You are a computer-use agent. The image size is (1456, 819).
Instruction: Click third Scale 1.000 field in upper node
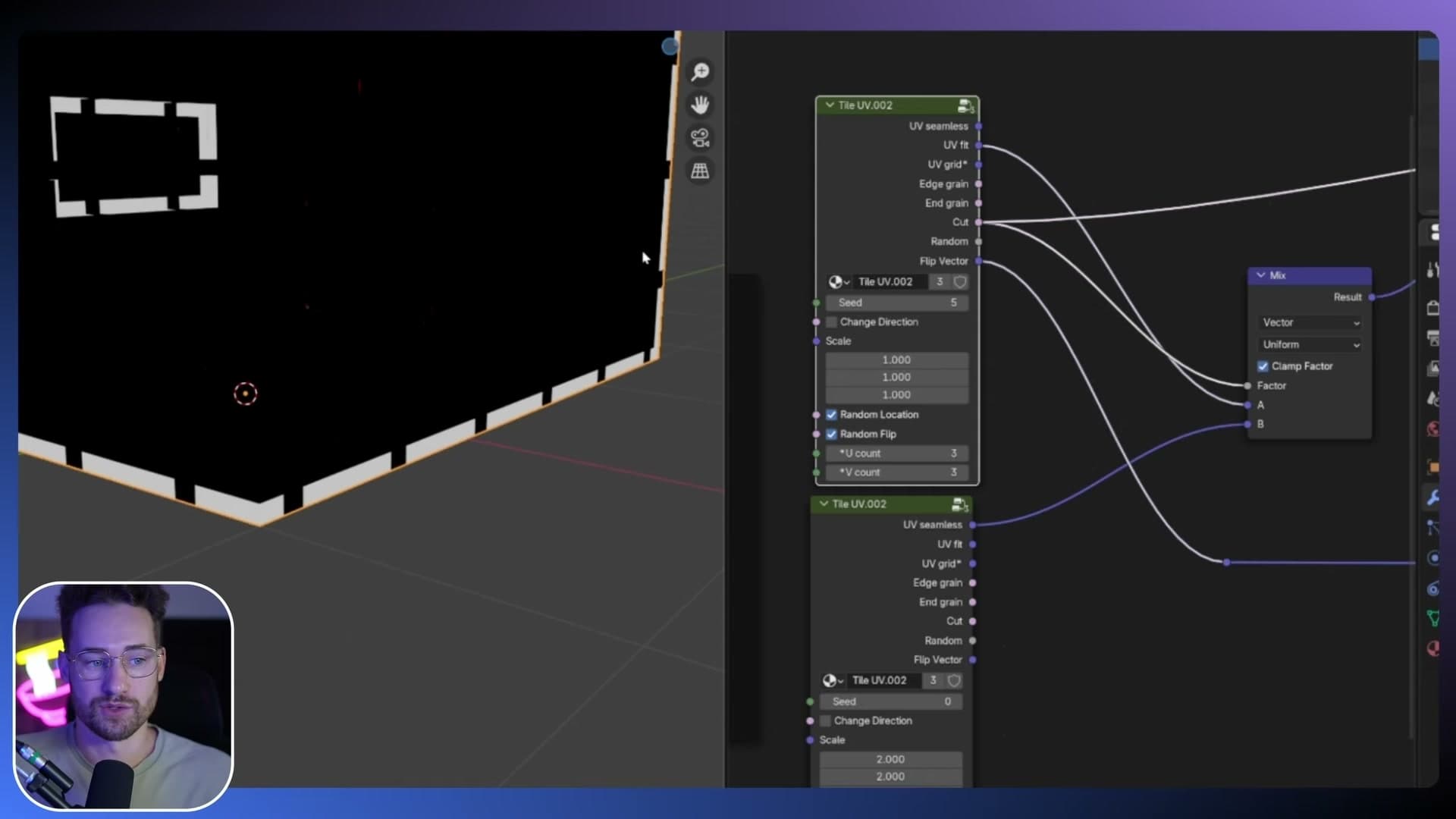pyautogui.click(x=897, y=395)
